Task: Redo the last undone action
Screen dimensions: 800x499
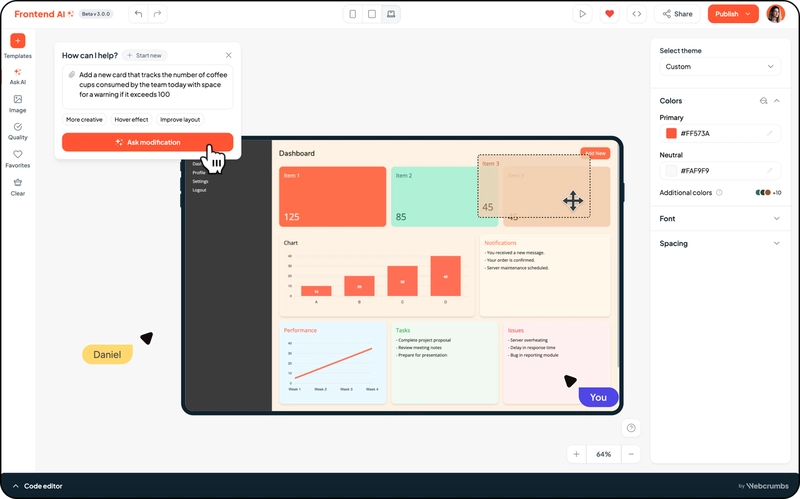Action: point(157,14)
